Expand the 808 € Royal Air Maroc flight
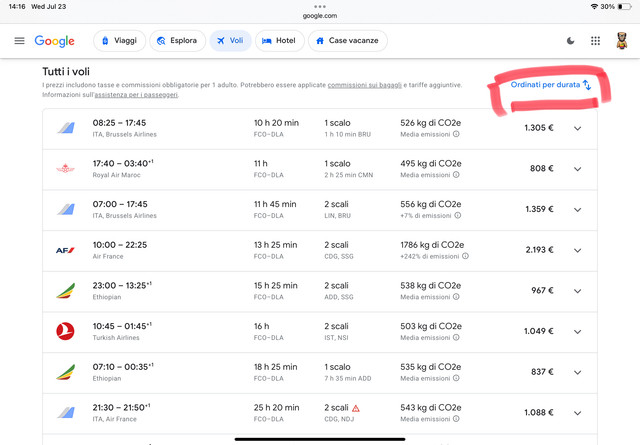The image size is (640, 445). pos(578,169)
